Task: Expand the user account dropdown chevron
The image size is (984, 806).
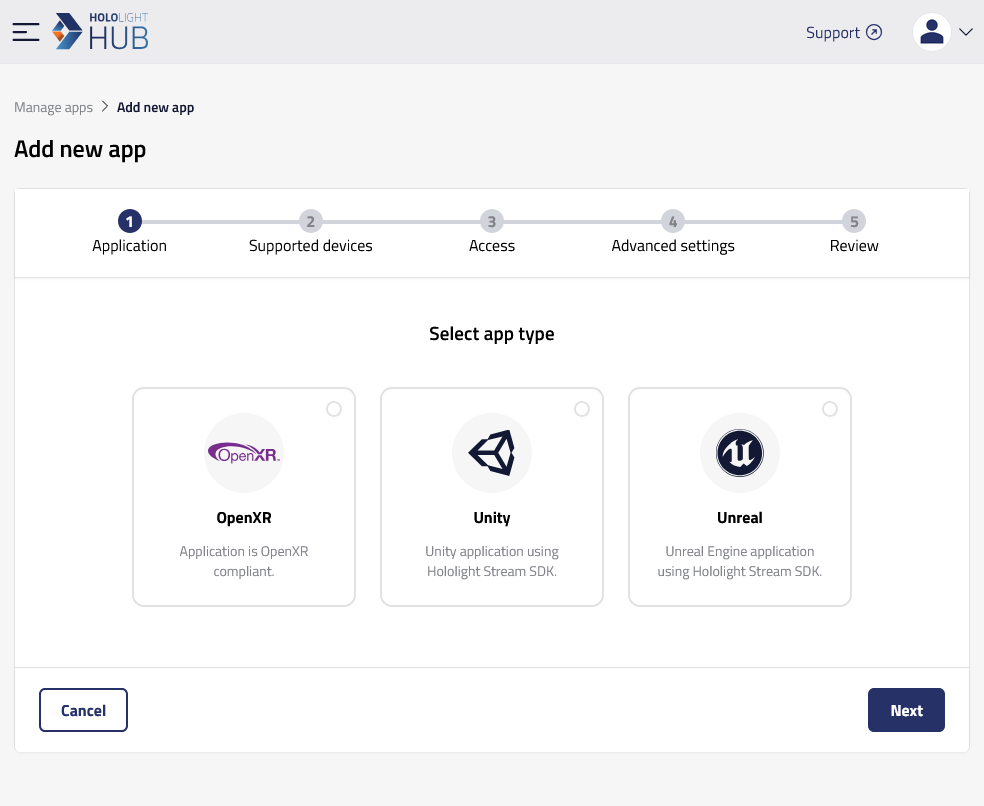Action: tap(966, 32)
